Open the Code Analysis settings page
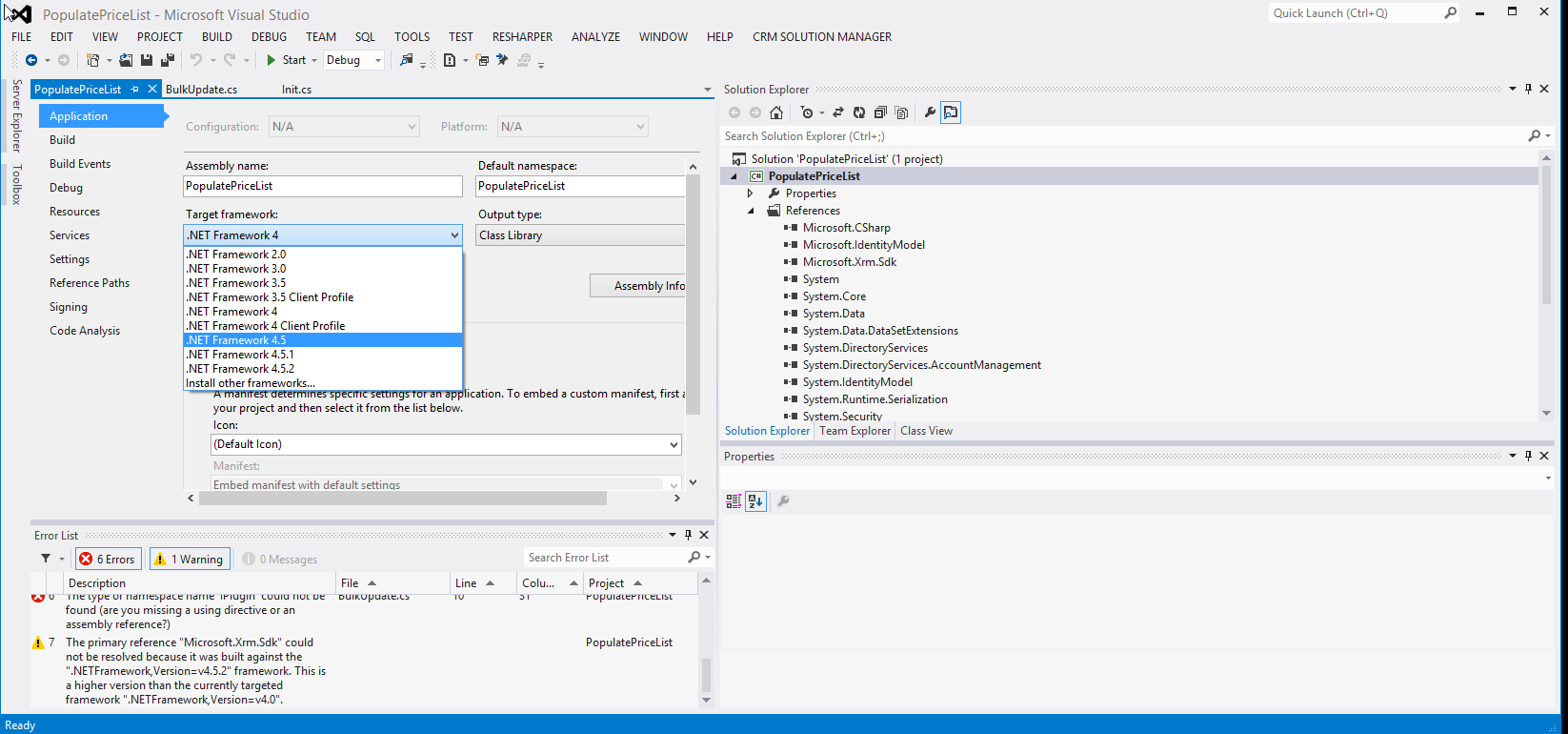 [x=85, y=331]
